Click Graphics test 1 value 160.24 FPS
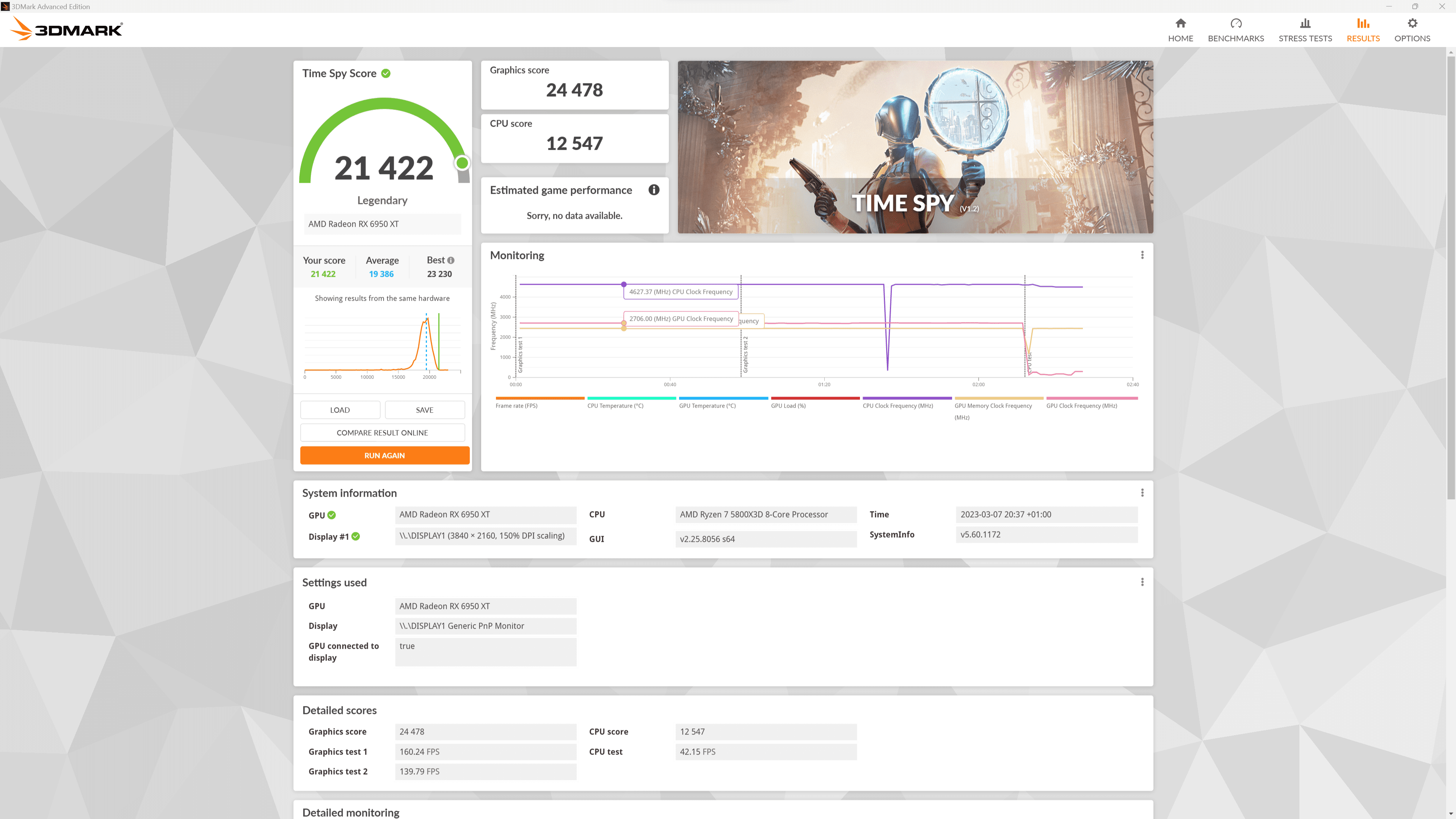1456x819 pixels. (x=485, y=752)
